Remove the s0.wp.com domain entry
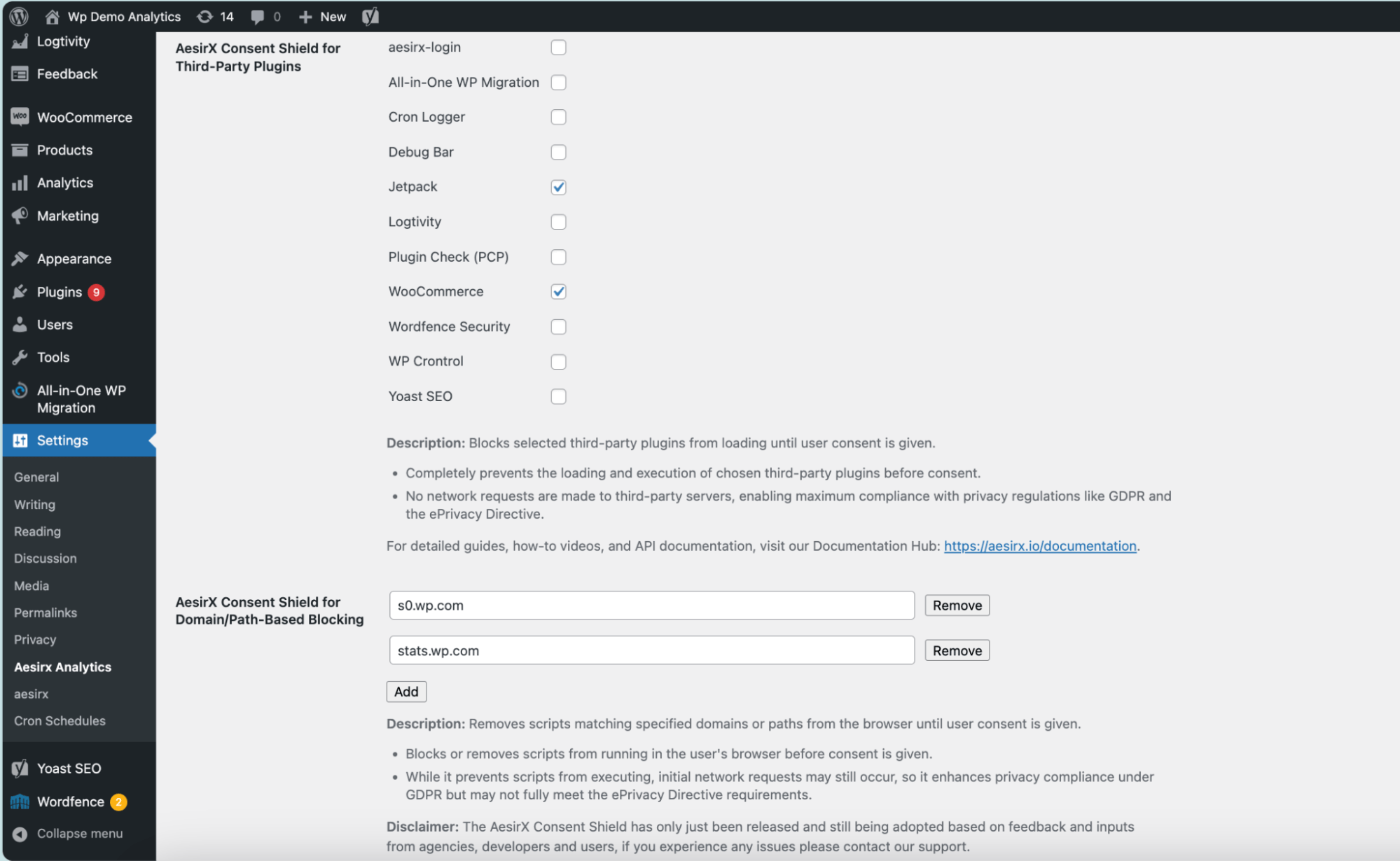 [x=957, y=605]
